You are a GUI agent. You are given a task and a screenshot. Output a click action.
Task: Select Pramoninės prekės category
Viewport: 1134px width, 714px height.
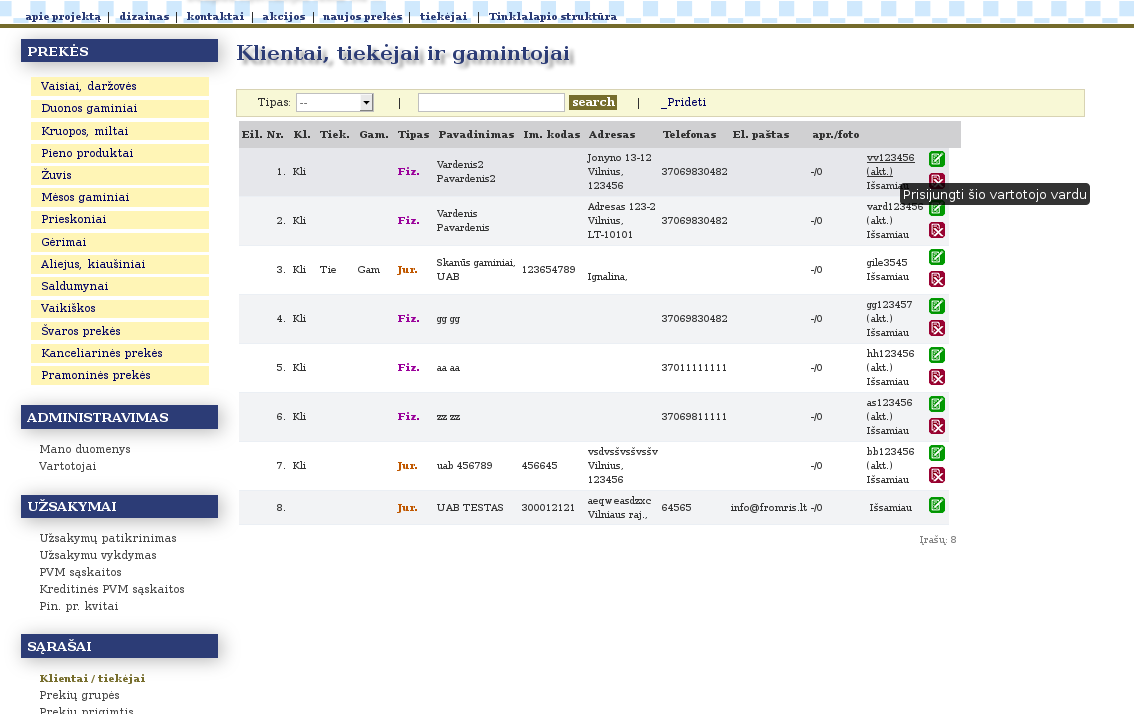point(120,375)
